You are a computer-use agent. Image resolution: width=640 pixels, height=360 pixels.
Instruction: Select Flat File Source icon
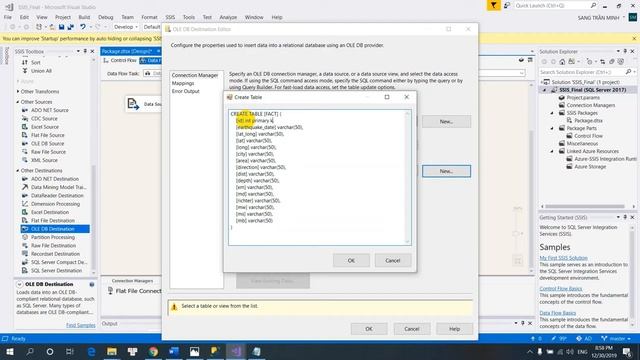coord(25,135)
